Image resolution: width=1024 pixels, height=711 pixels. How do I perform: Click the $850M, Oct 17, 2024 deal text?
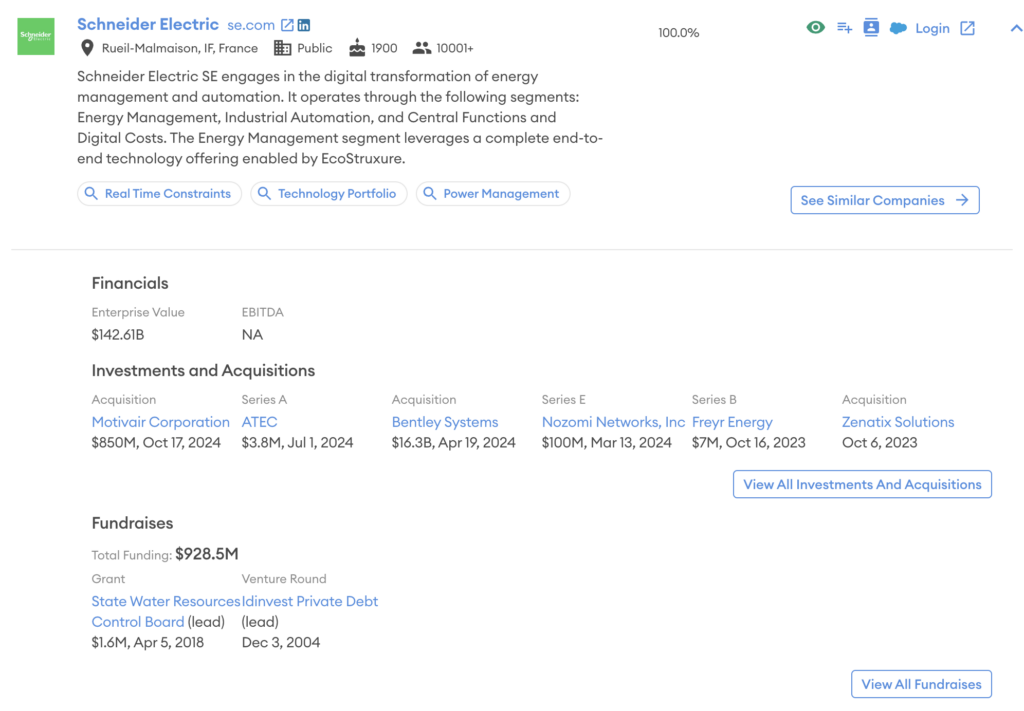coord(156,443)
